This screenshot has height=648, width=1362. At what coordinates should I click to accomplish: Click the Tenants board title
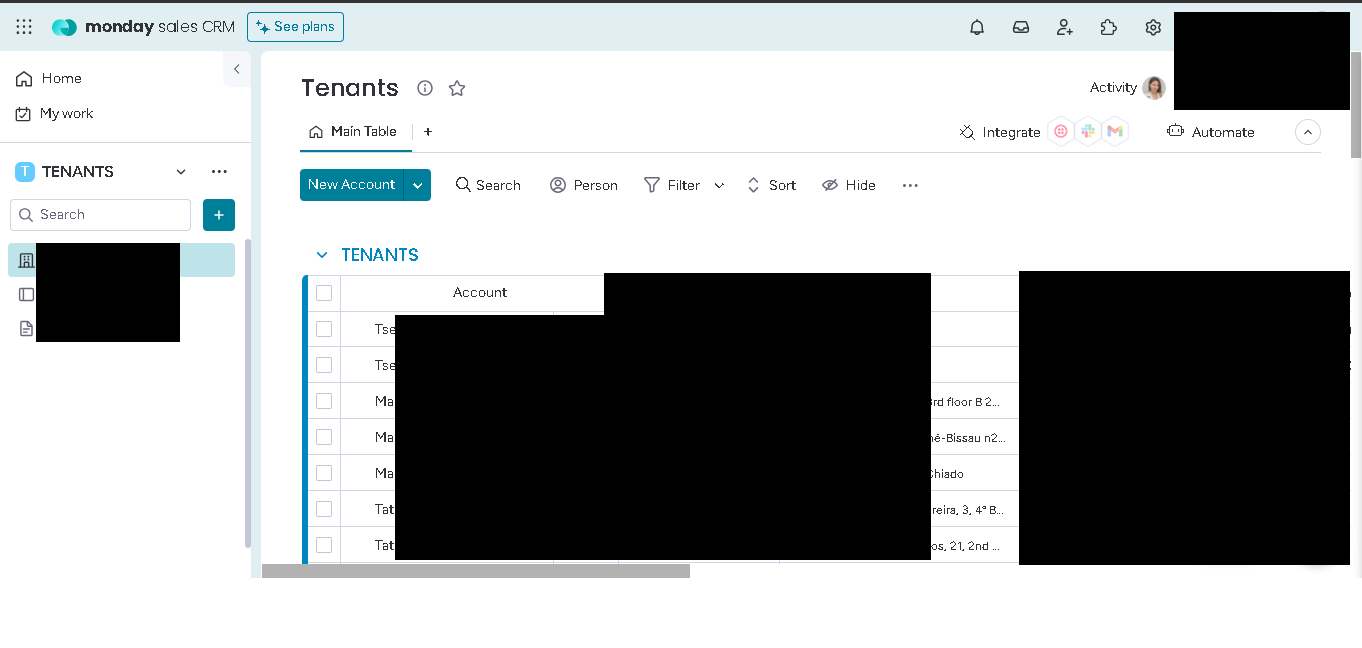coord(350,88)
